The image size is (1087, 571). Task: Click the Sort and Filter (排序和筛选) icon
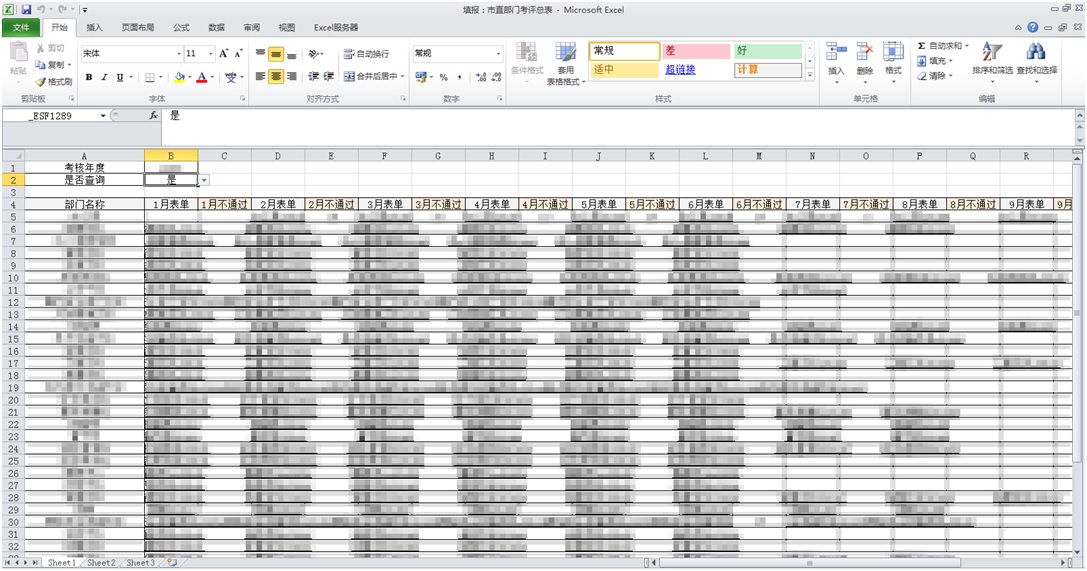[992, 52]
